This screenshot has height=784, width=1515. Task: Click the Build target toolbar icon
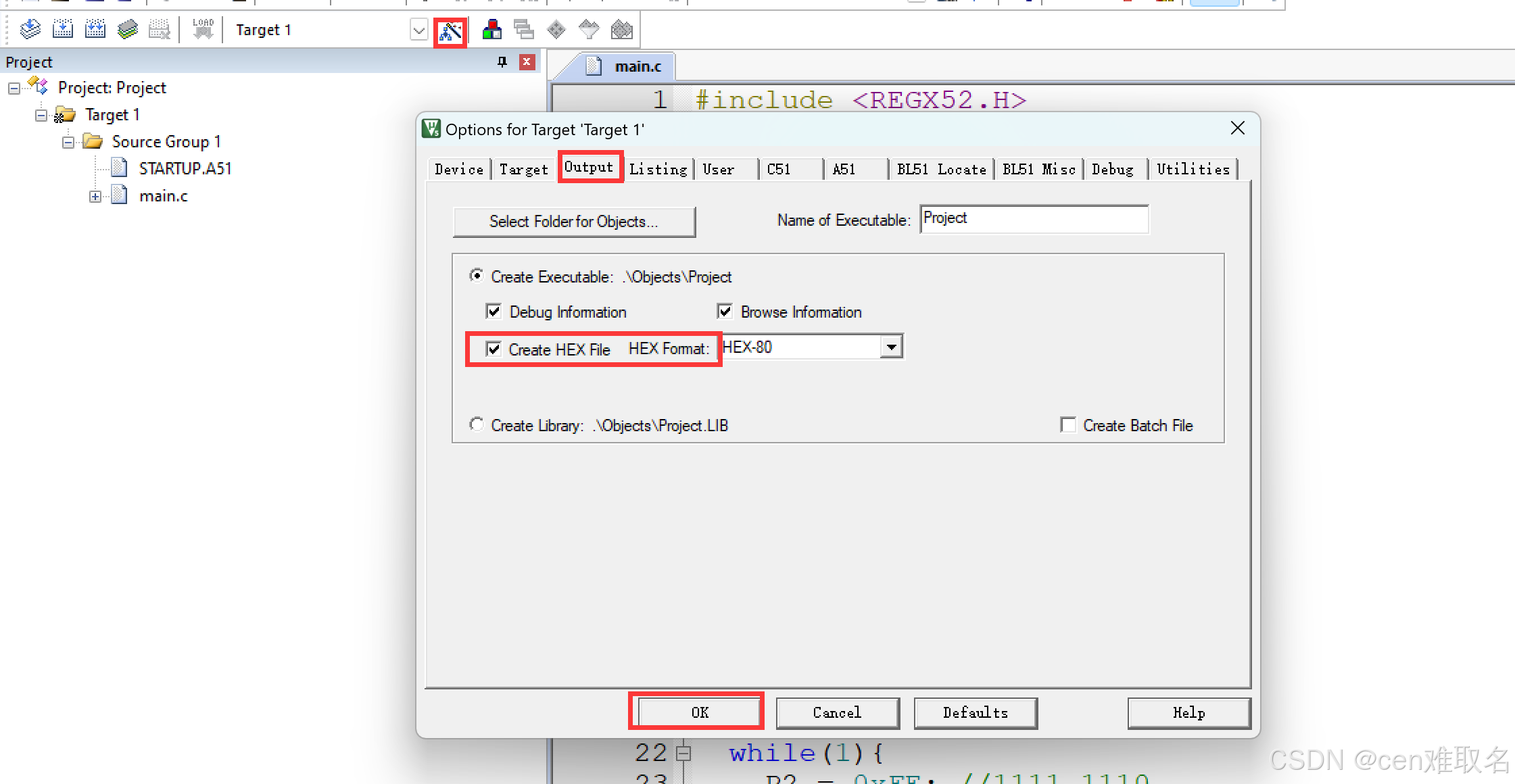[63, 30]
